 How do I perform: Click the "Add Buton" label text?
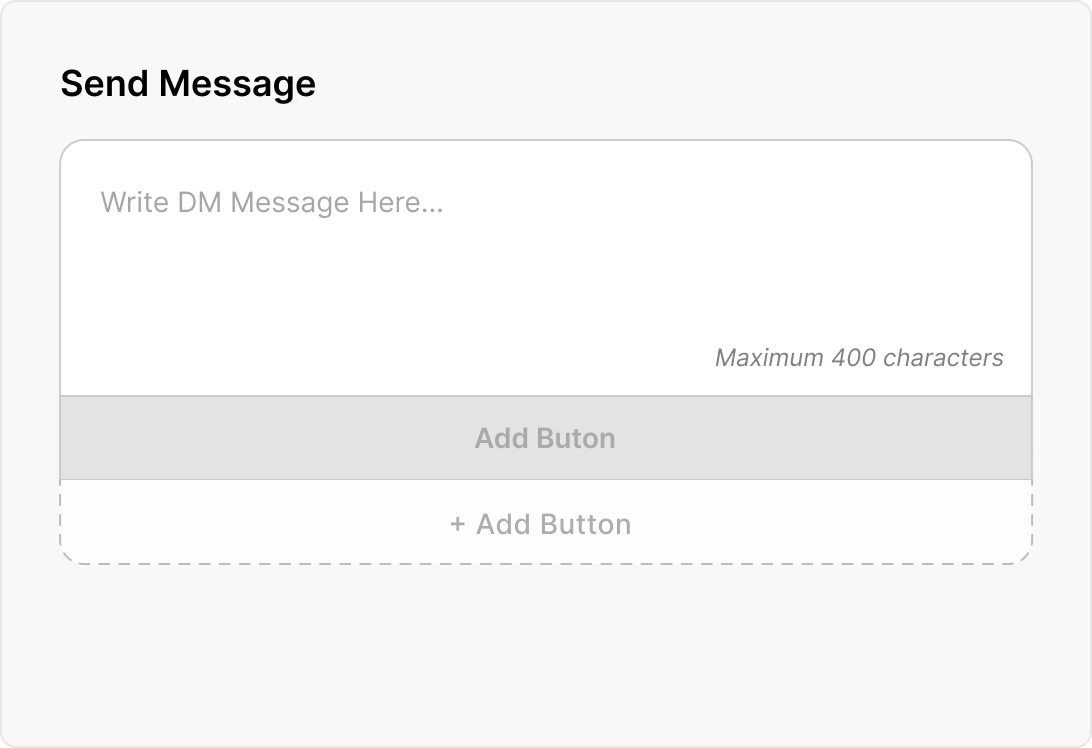pyautogui.click(x=545, y=438)
